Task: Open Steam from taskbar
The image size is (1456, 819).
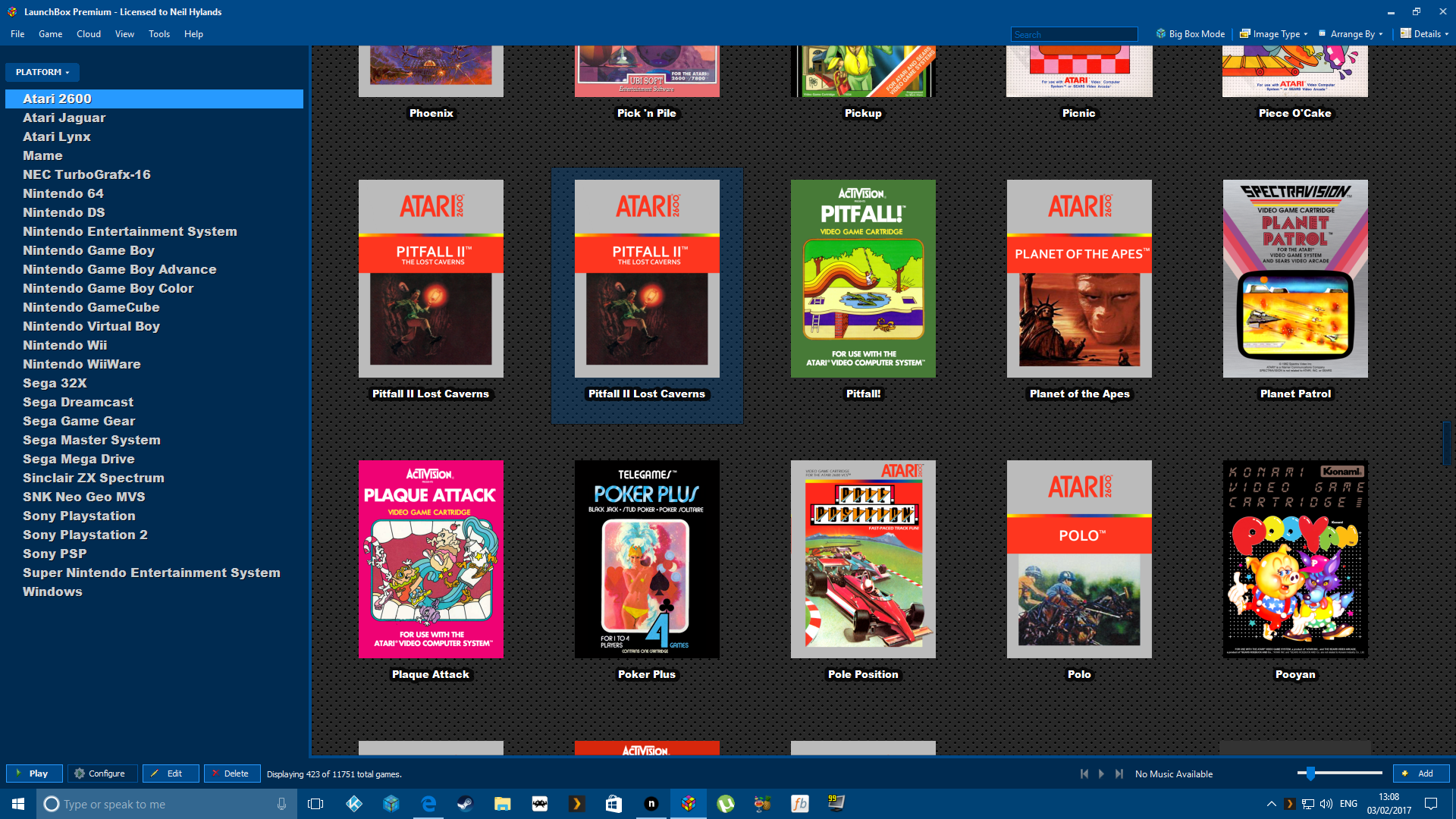Action: [x=465, y=804]
